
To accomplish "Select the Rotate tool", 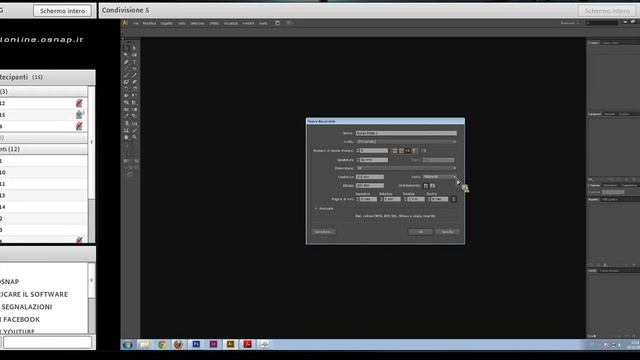I will tap(126, 89).
